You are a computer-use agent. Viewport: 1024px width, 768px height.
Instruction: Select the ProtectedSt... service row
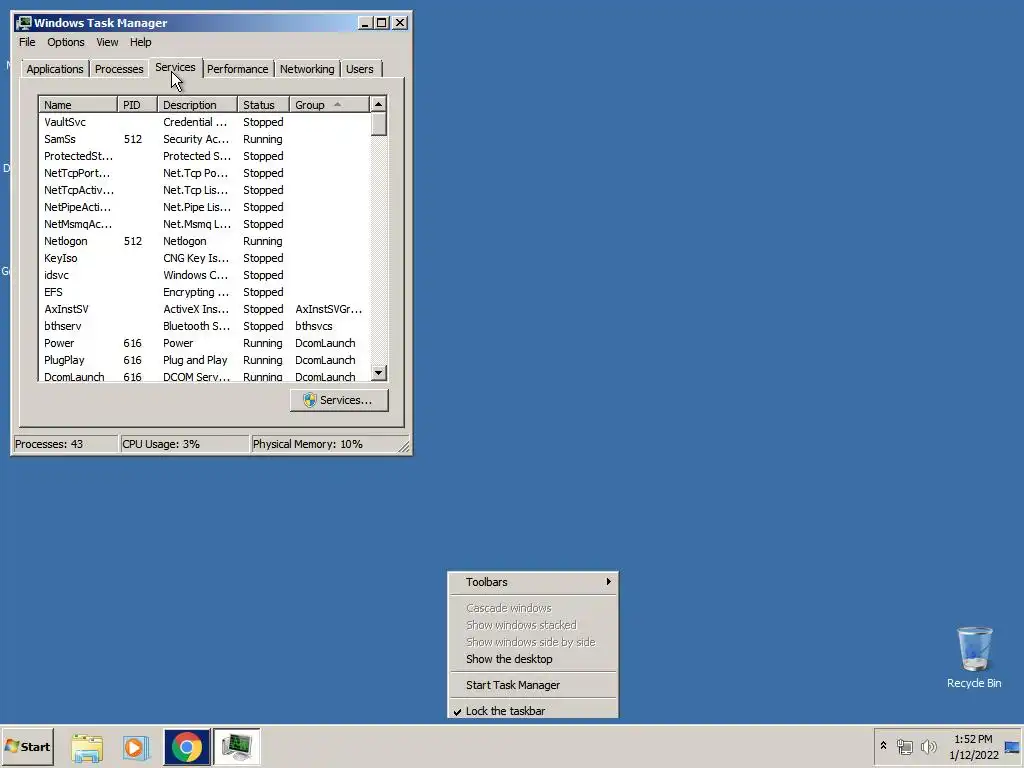tap(204, 156)
